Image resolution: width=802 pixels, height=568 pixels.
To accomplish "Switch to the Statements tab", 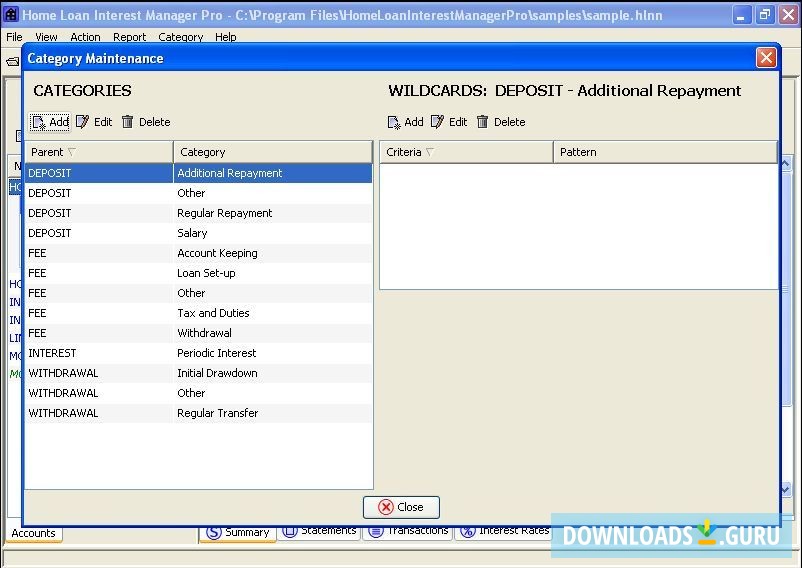I will point(319,532).
